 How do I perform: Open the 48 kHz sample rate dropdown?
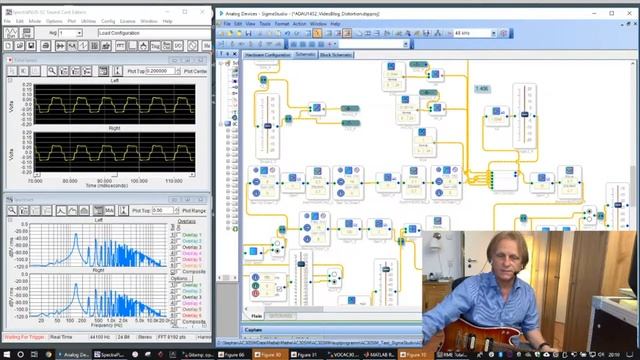(x=493, y=33)
